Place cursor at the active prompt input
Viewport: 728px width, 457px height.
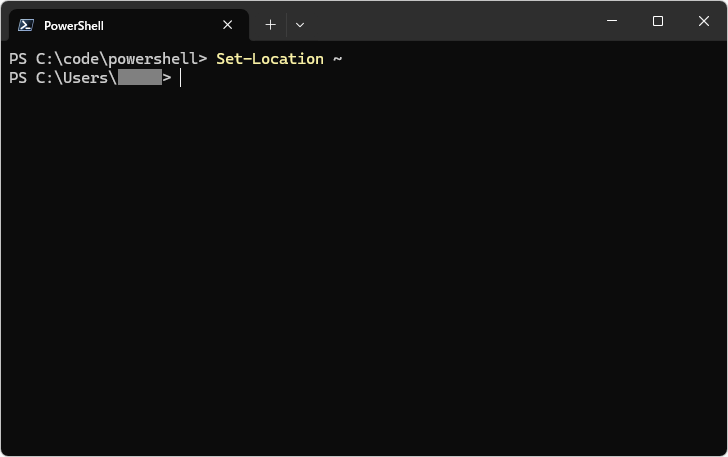[x=182, y=78]
